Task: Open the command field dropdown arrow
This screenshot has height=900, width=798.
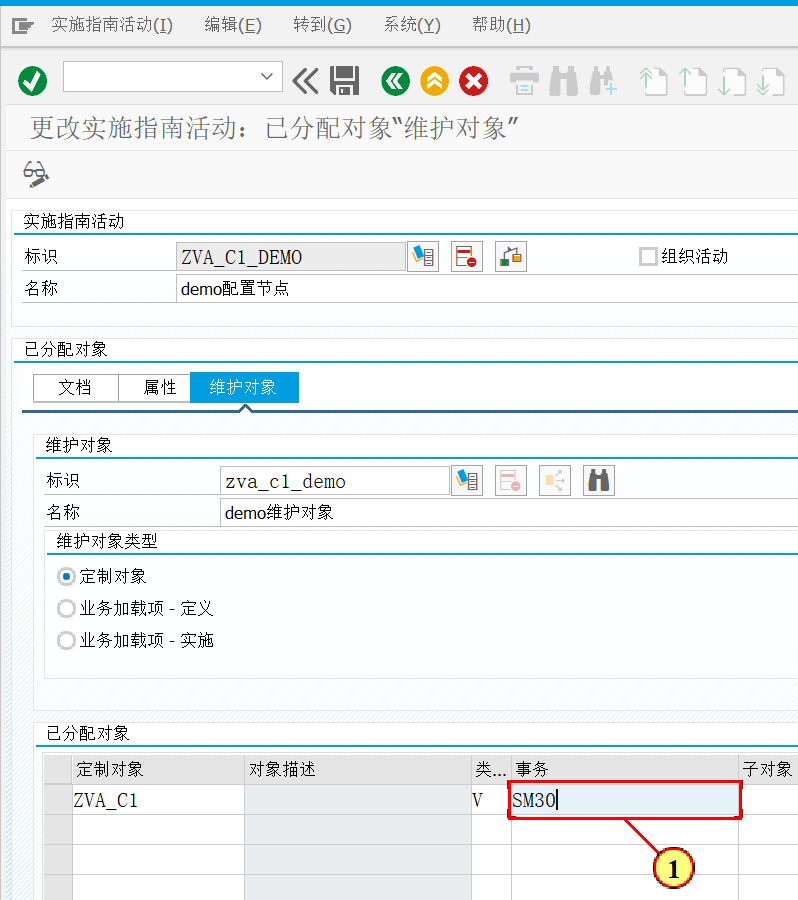Action: coord(266,76)
